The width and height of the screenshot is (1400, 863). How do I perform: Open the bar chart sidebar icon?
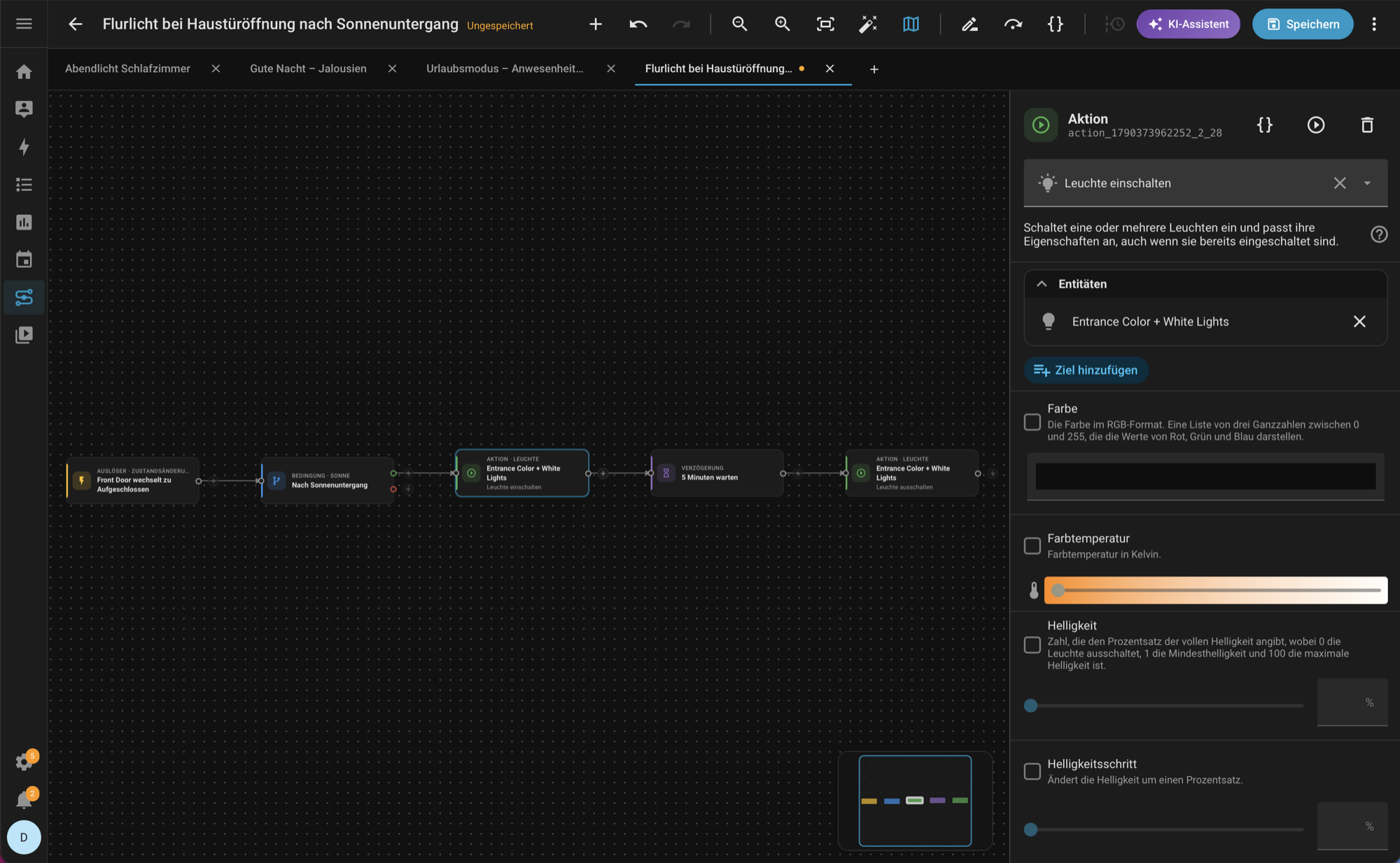tap(24, 223)
